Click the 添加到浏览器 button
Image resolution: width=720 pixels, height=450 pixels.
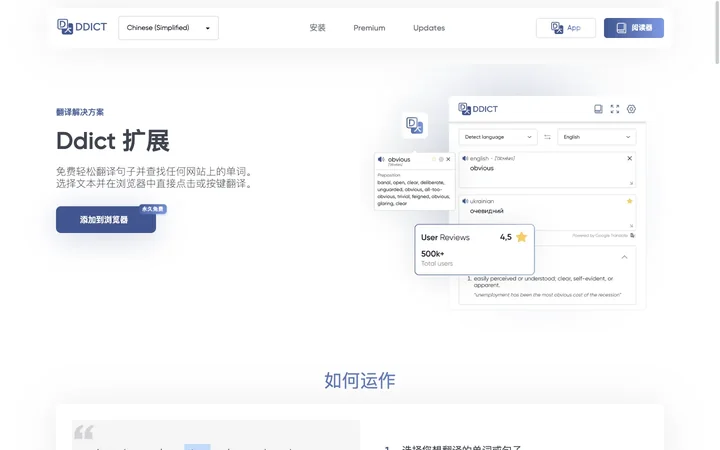pyautogui.click(x=106, y=219)
